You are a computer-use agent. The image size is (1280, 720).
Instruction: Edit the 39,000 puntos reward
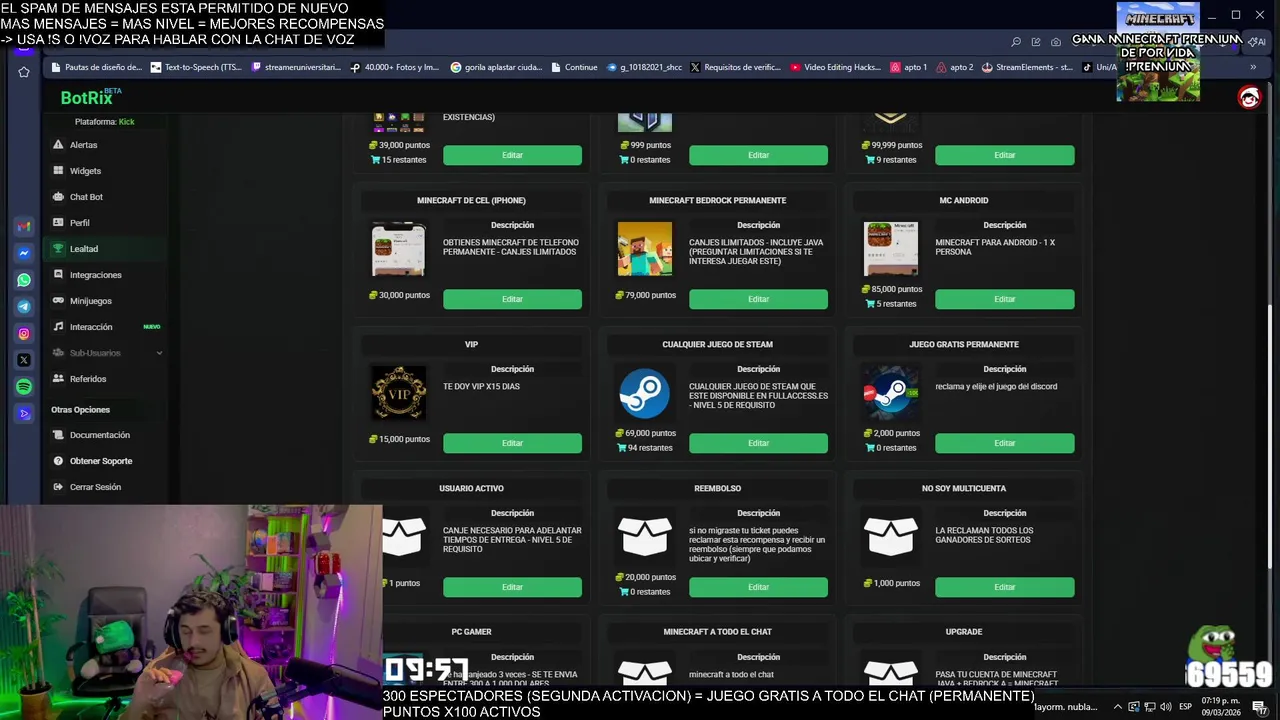pos(512,155)
